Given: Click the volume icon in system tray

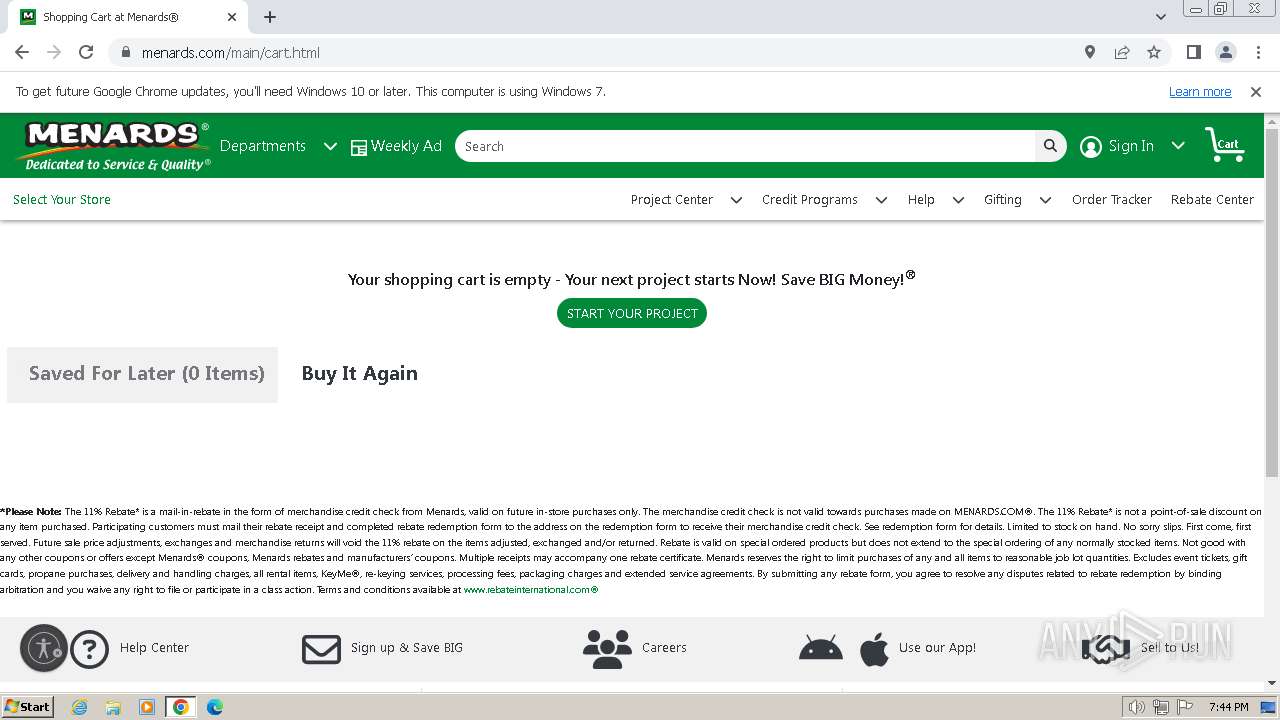Looking at the screenshot, I should (x=1136, y=707).
